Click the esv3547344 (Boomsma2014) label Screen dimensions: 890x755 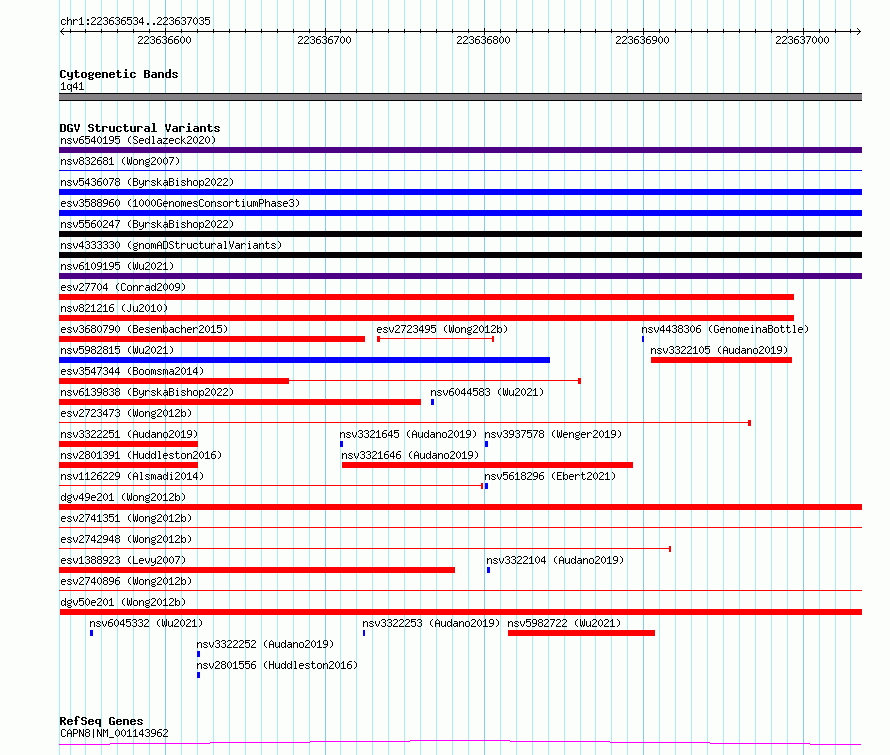pyautogui.click(x=132, y=371)
